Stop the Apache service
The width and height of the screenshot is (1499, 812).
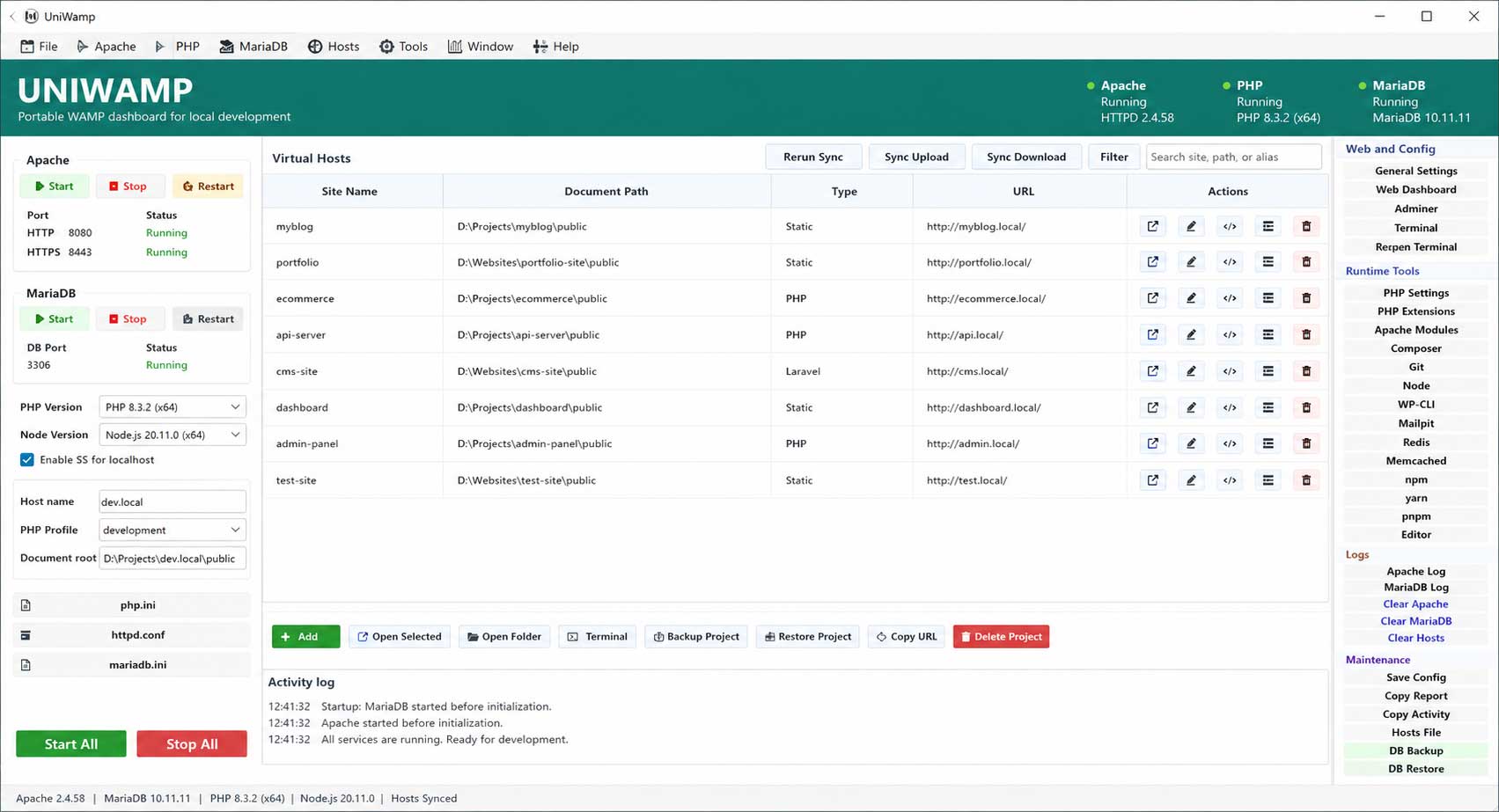(x=129, y=186)
